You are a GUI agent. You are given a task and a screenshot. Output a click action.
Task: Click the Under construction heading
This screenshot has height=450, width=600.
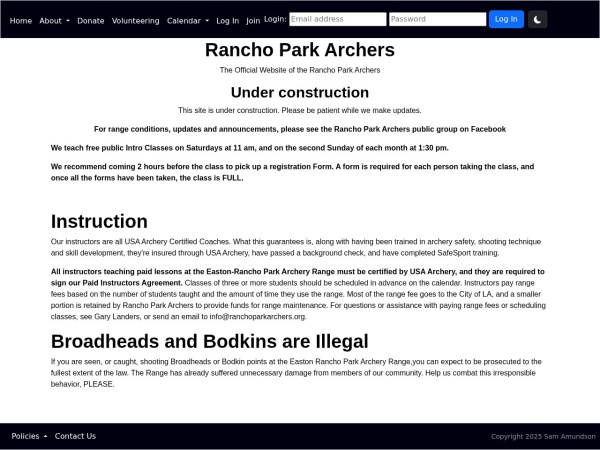pos(300,93)
